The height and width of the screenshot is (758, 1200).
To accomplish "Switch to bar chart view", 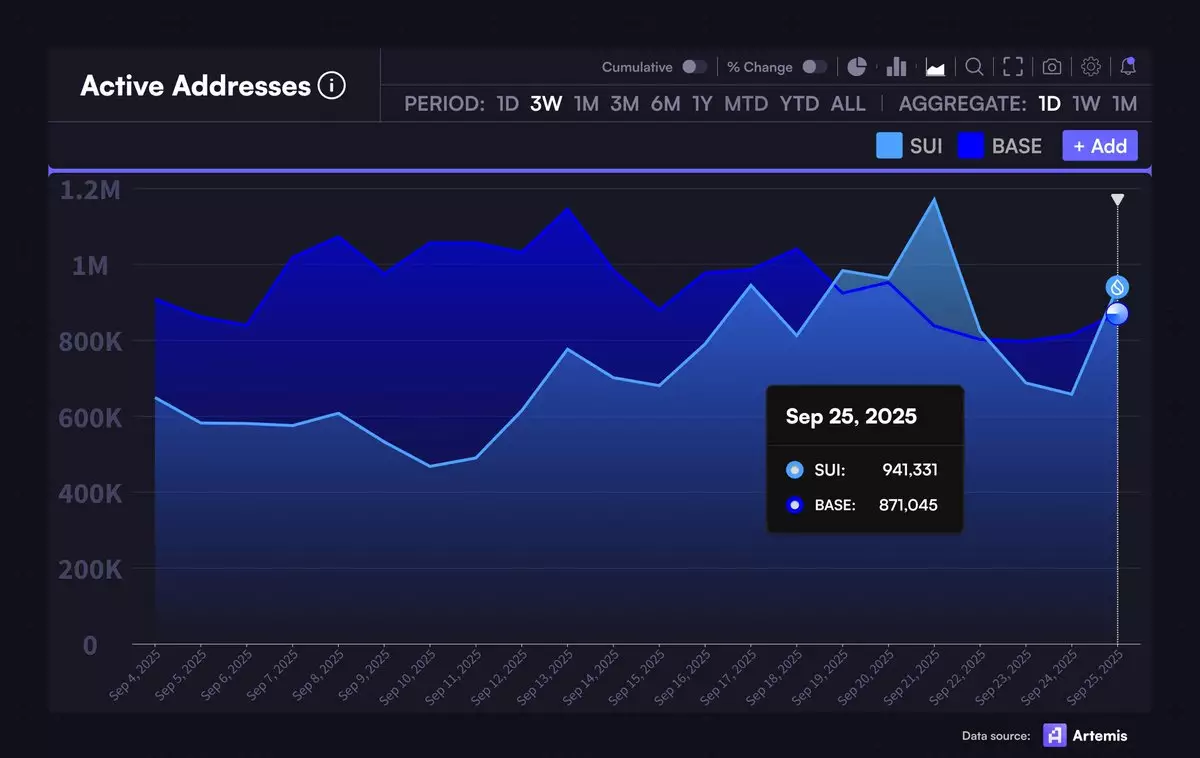I will pyautogui.click(x=896, y=67).
